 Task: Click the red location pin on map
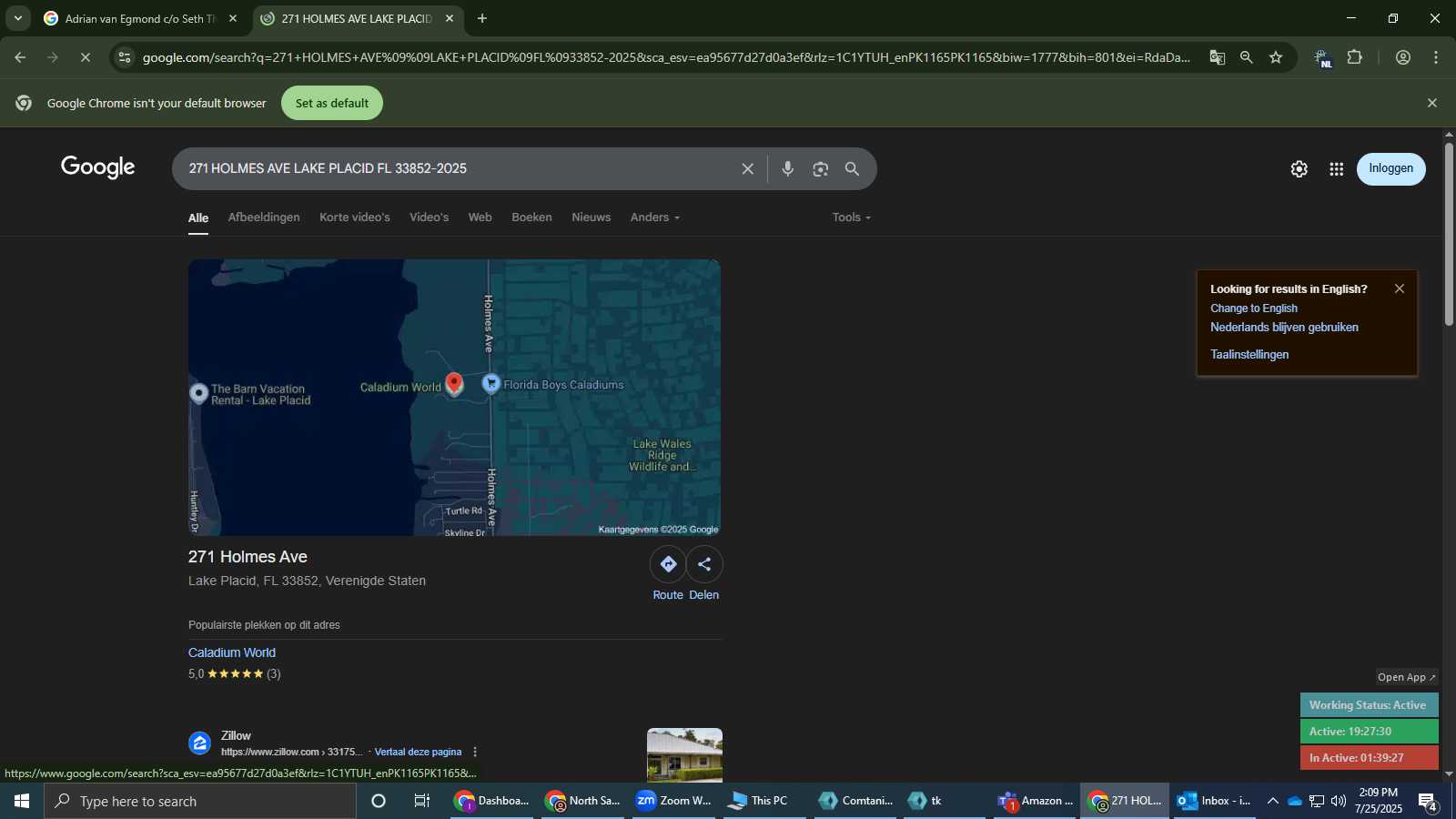454,383
